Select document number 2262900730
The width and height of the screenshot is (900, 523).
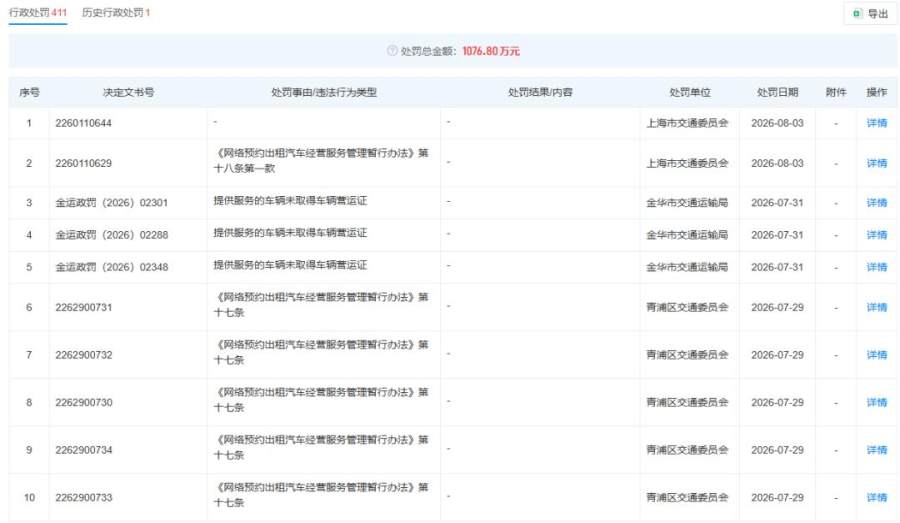tap(84, 402)
